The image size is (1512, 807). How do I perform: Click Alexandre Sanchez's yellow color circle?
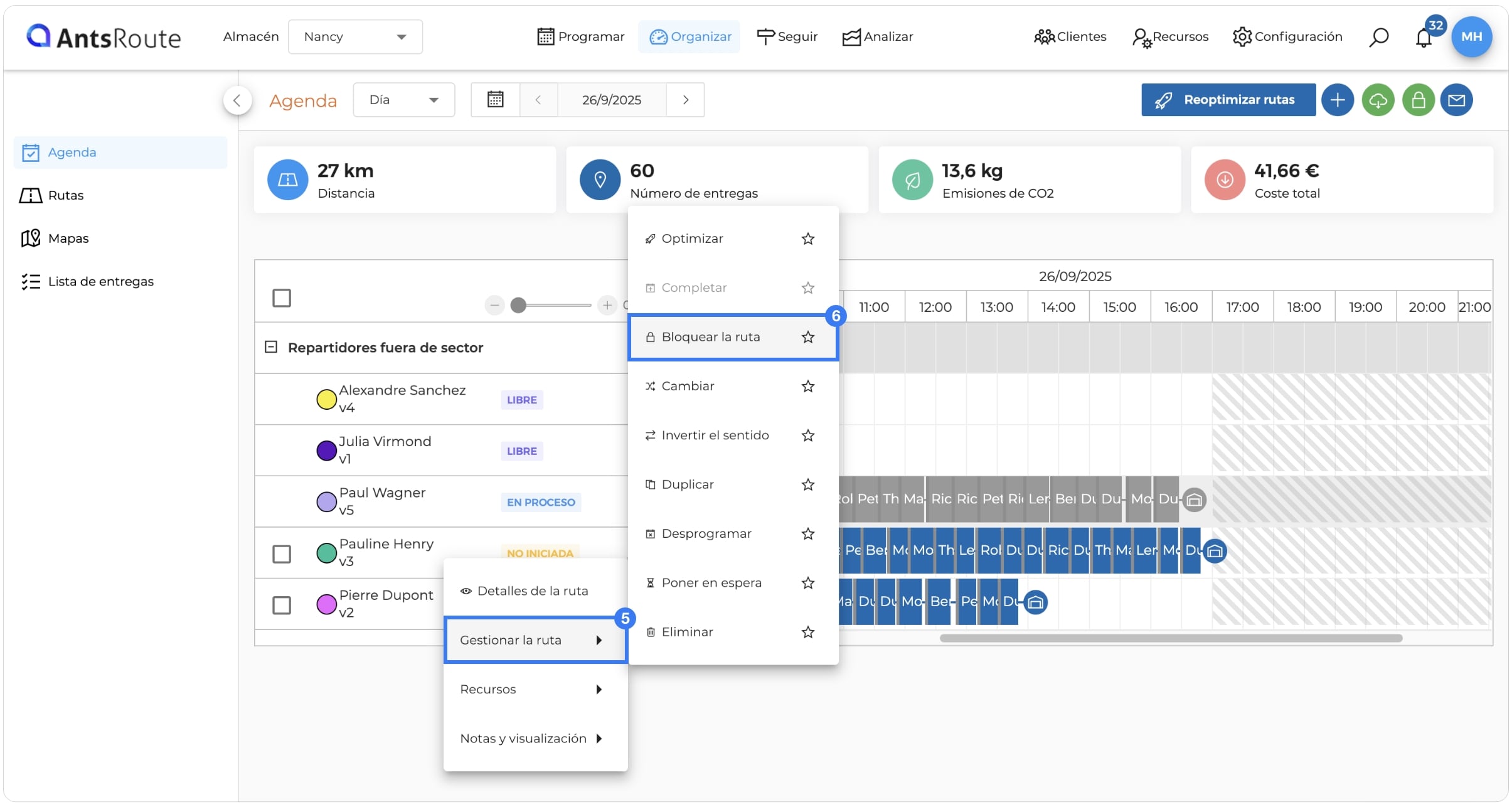pos(326,400)
